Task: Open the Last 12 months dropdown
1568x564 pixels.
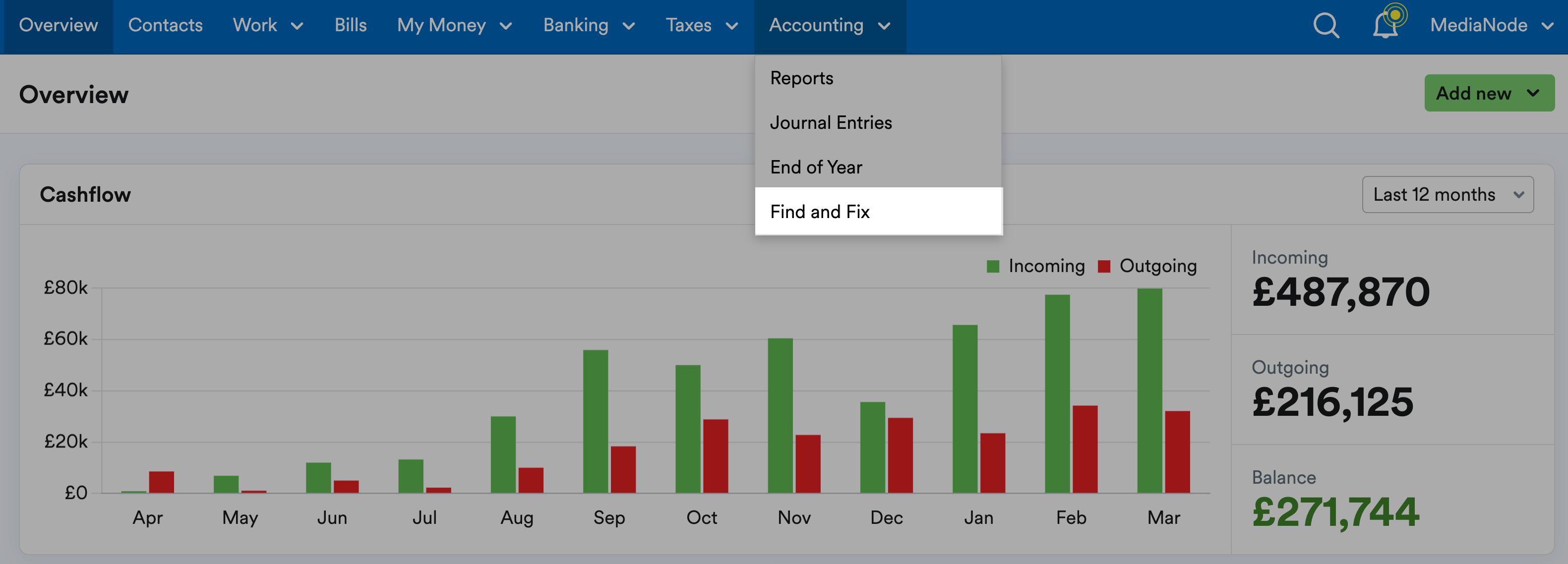Action: [x=1447, y=195]
